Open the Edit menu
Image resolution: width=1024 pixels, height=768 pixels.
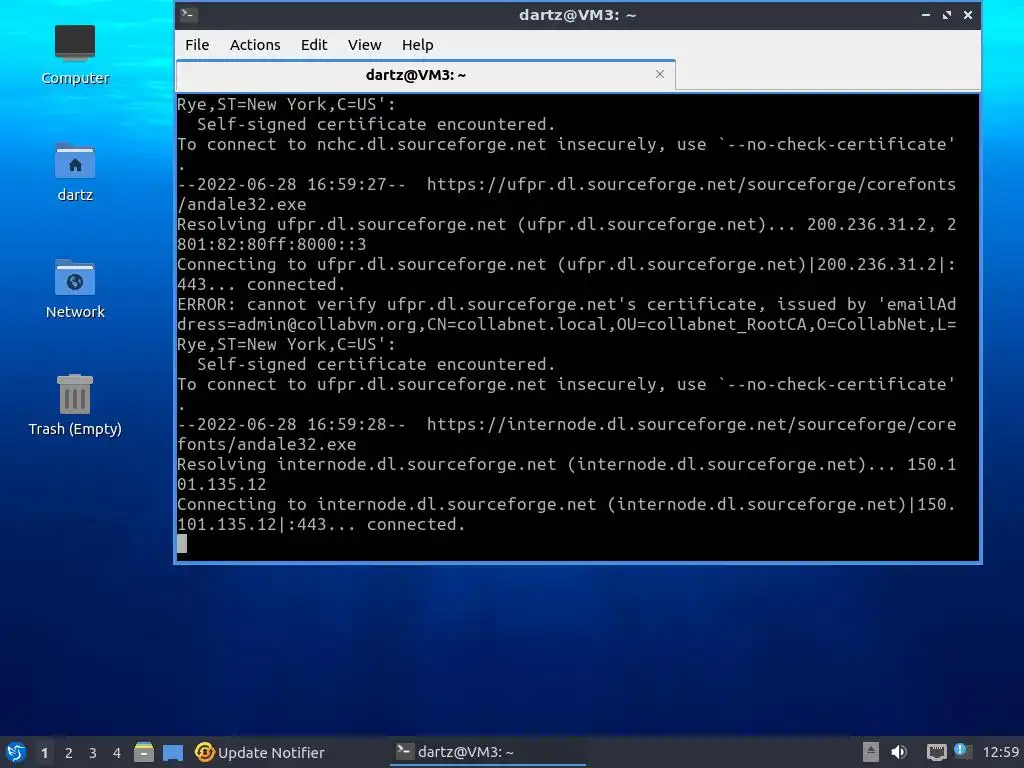(313, 44)
